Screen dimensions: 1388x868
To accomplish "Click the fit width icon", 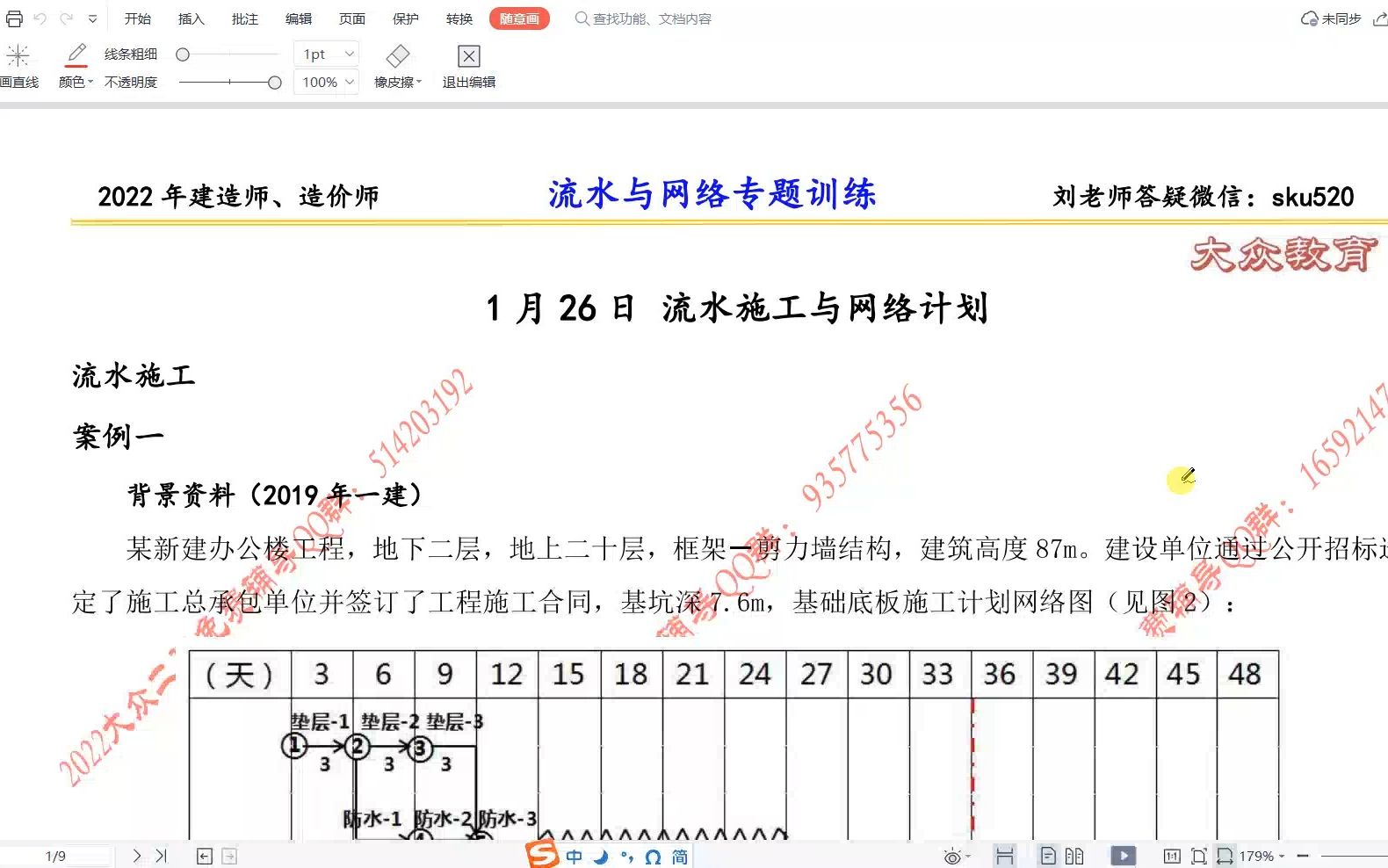I will pos(1225,856).
